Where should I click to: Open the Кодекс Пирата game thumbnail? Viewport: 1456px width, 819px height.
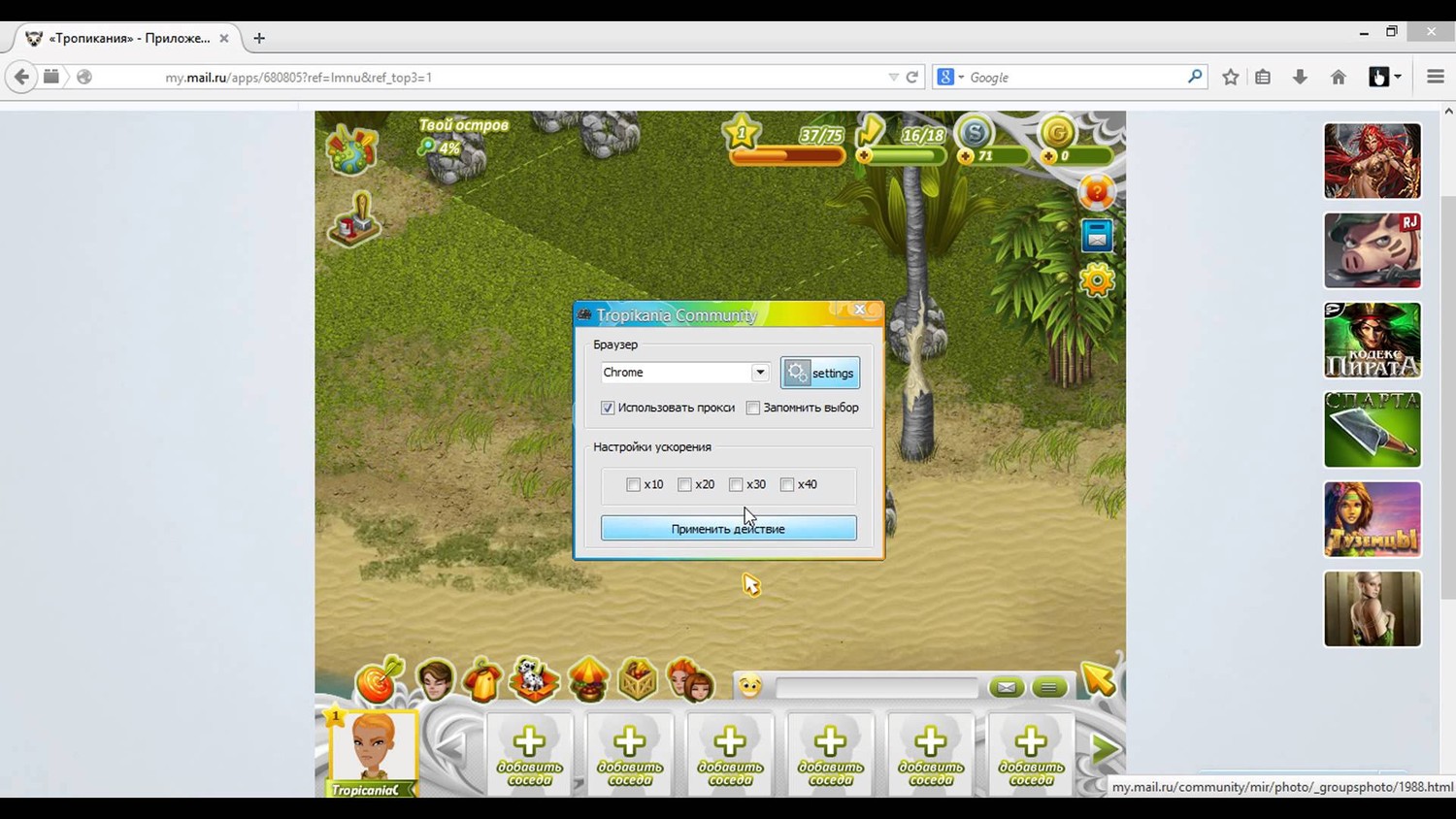click(x=1372, y=341)
